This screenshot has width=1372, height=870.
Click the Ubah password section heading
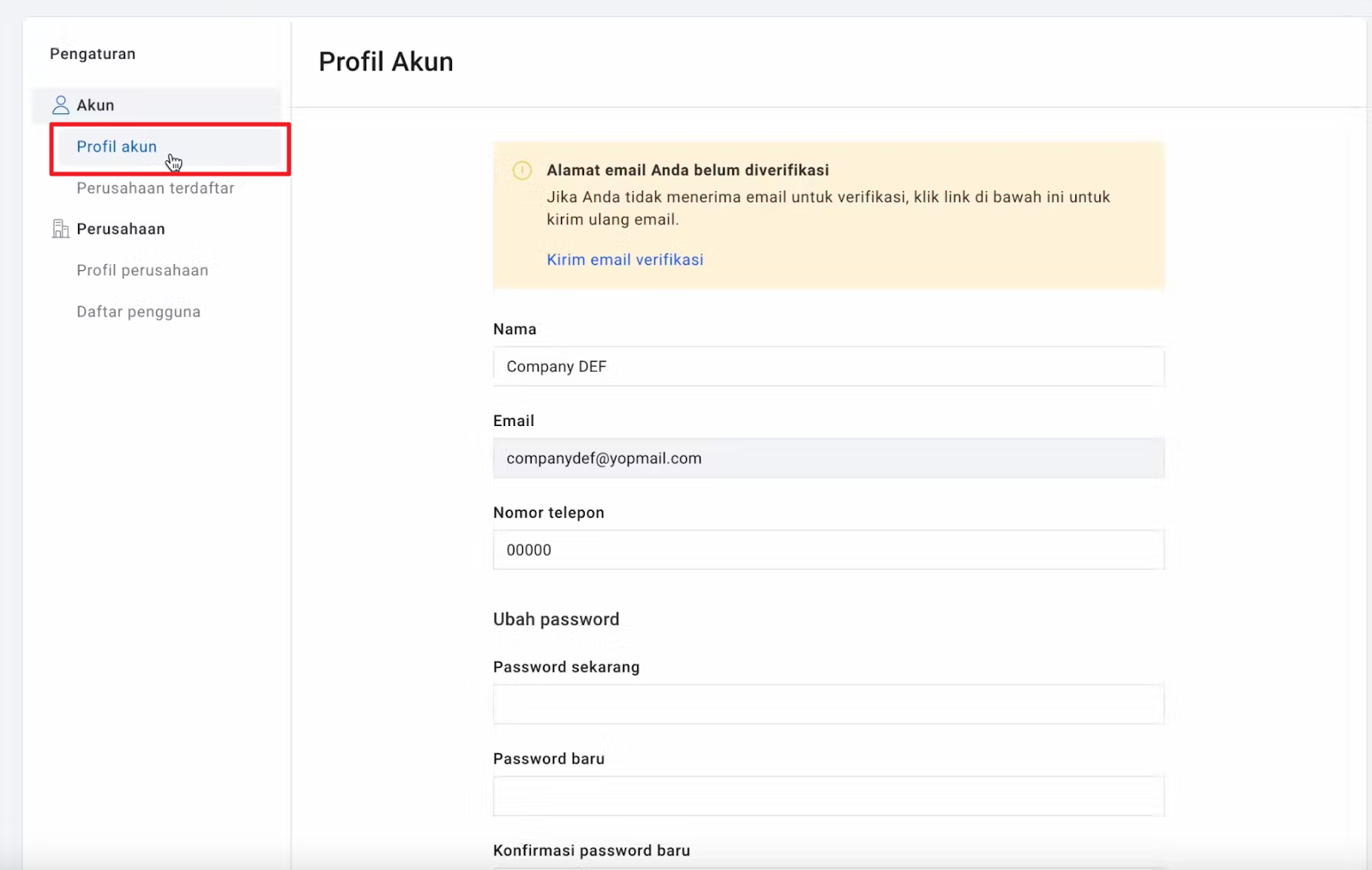pyautogui.click(x=556, y=619)
